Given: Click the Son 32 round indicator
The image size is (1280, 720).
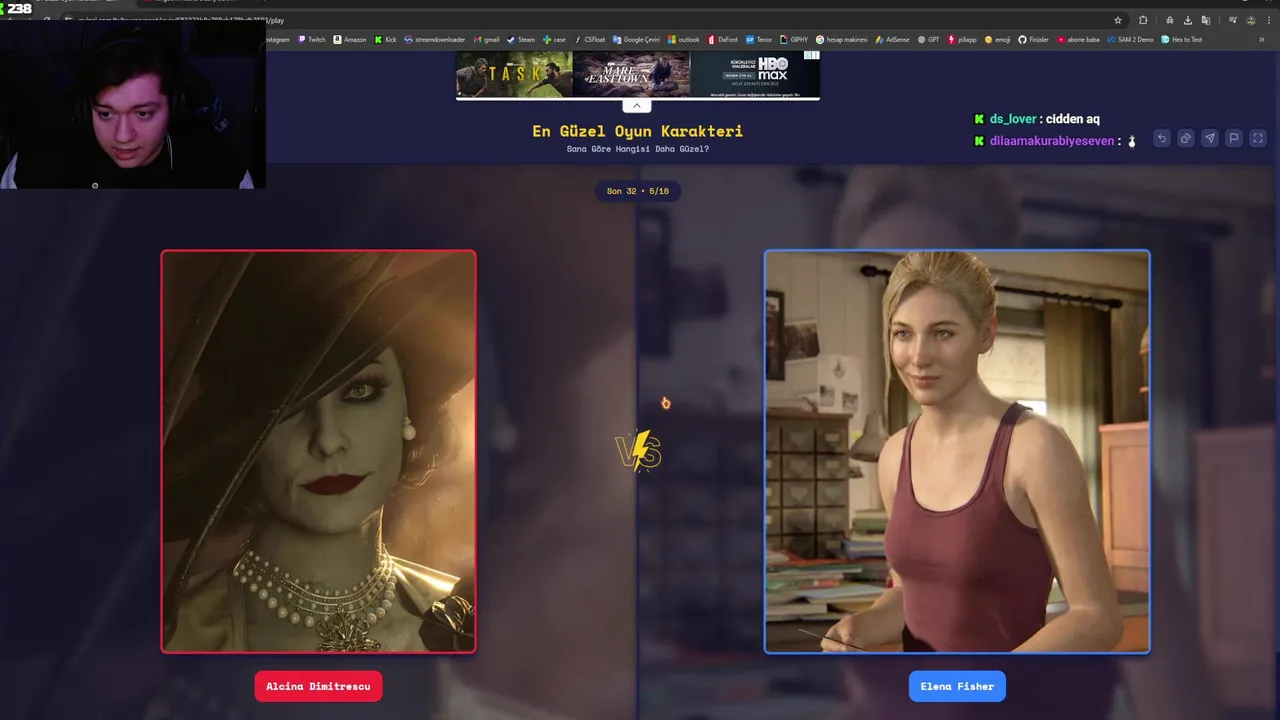Looking at the screenshot, I should (638, 191).
